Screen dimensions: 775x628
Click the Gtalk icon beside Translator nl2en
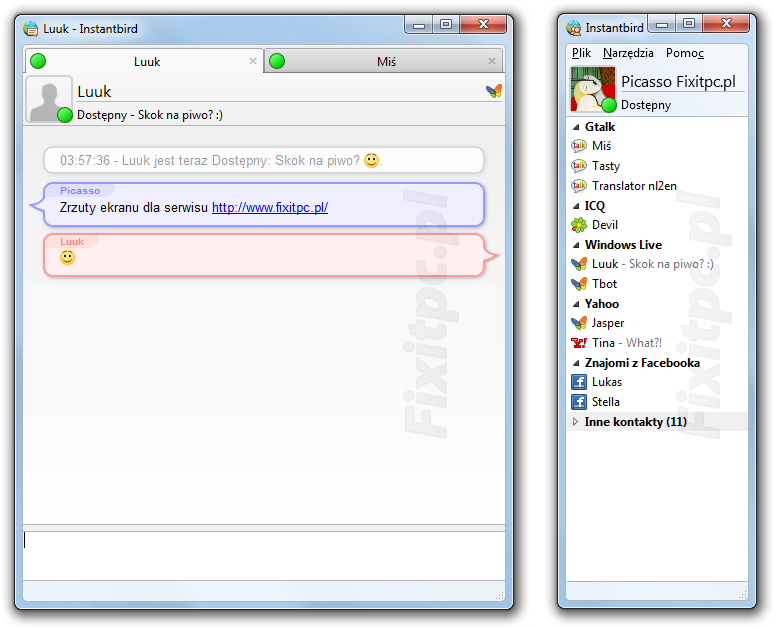pyautogui.click(x=578, y=185)
